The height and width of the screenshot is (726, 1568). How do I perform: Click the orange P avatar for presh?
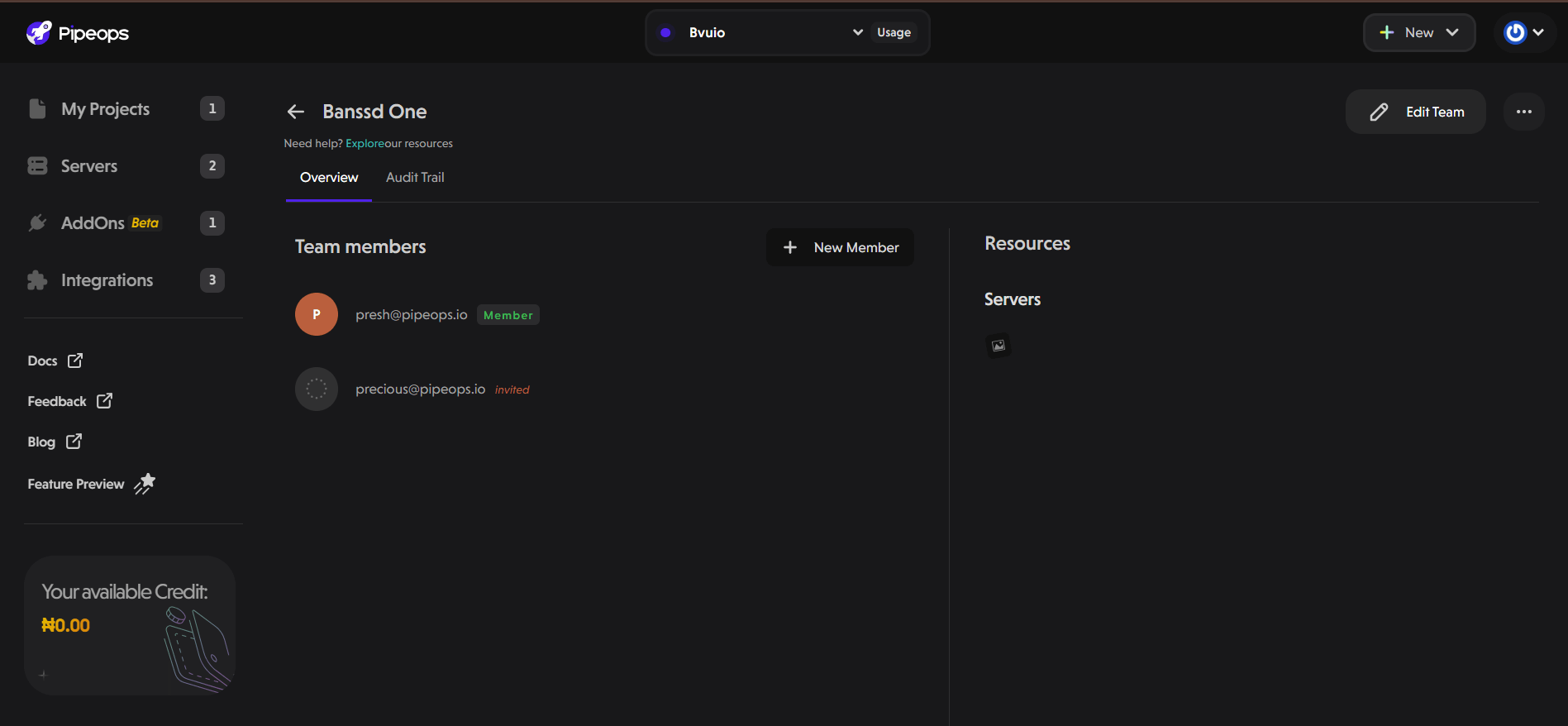coord(317,314)
